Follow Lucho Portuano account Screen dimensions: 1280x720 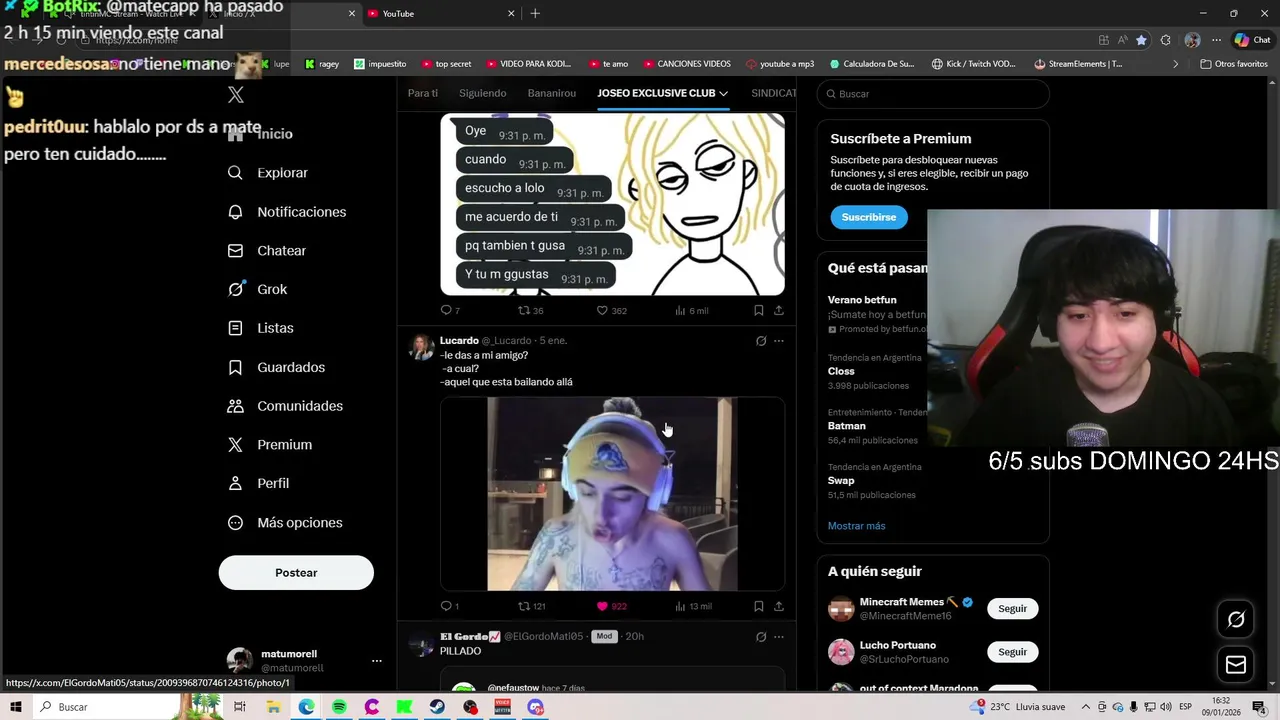click(1012, 652)
